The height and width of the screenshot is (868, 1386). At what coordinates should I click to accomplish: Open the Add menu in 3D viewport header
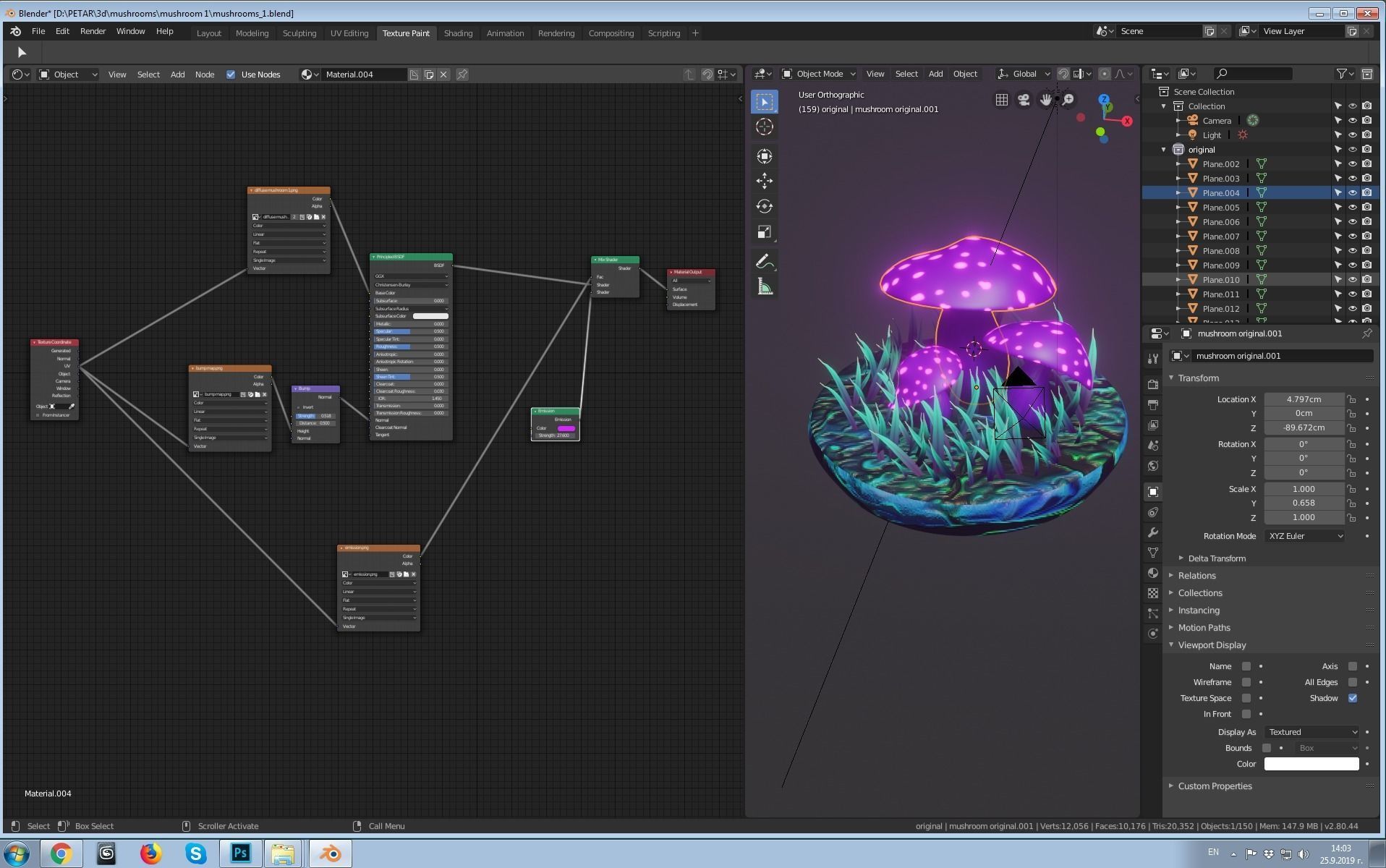(x=935, y=74)
